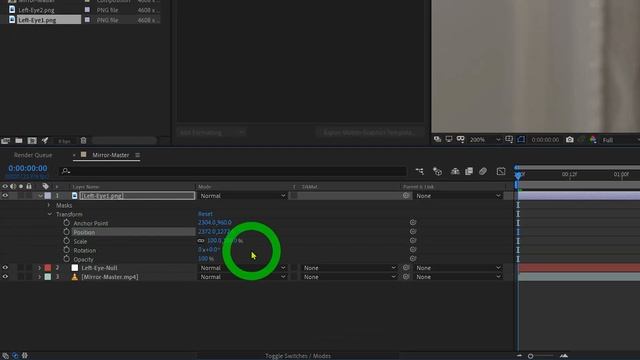Toggle visibility of Mirror-Master.mp4 layer
The width and height of the screenshot is (640, 360).
point(5,277)
